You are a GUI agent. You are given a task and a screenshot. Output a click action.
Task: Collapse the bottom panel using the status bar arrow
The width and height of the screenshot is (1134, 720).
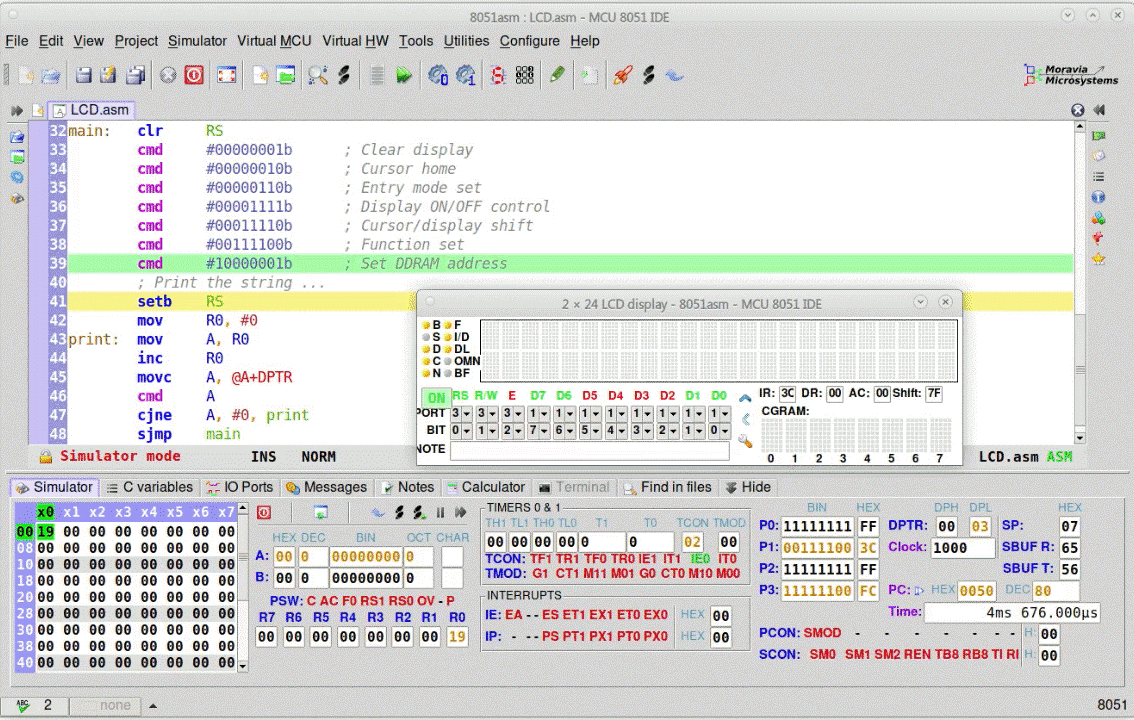point(152,705)
